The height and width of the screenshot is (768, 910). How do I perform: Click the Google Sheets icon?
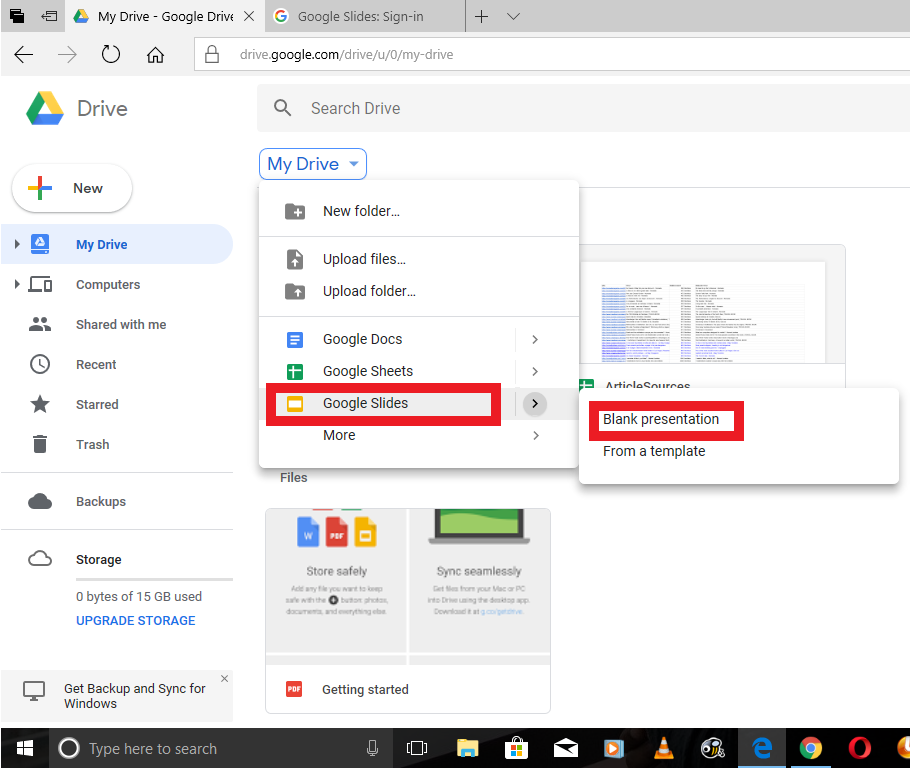click(x=295, y=371)
